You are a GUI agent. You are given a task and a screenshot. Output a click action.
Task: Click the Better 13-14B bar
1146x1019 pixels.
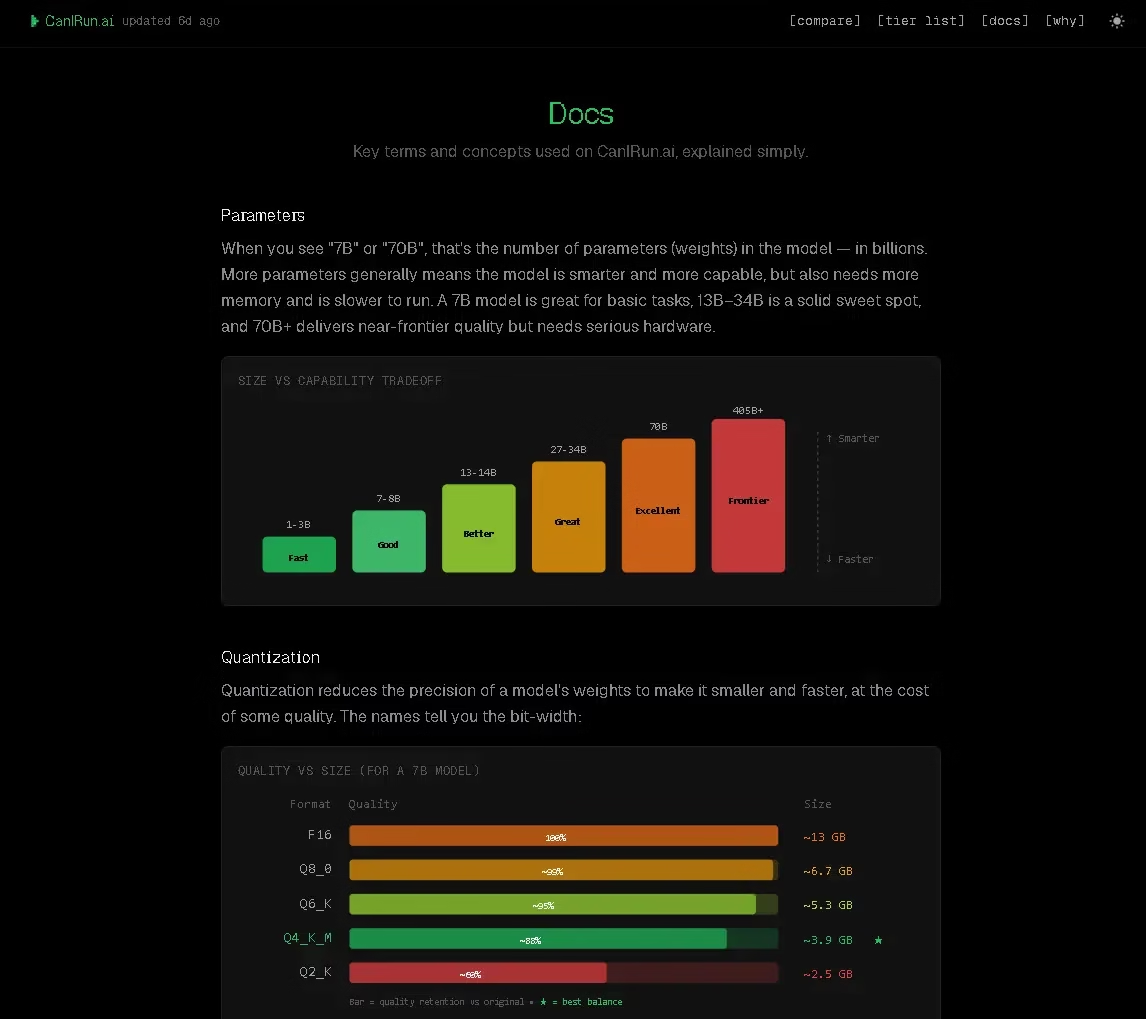tap(479, 529)
